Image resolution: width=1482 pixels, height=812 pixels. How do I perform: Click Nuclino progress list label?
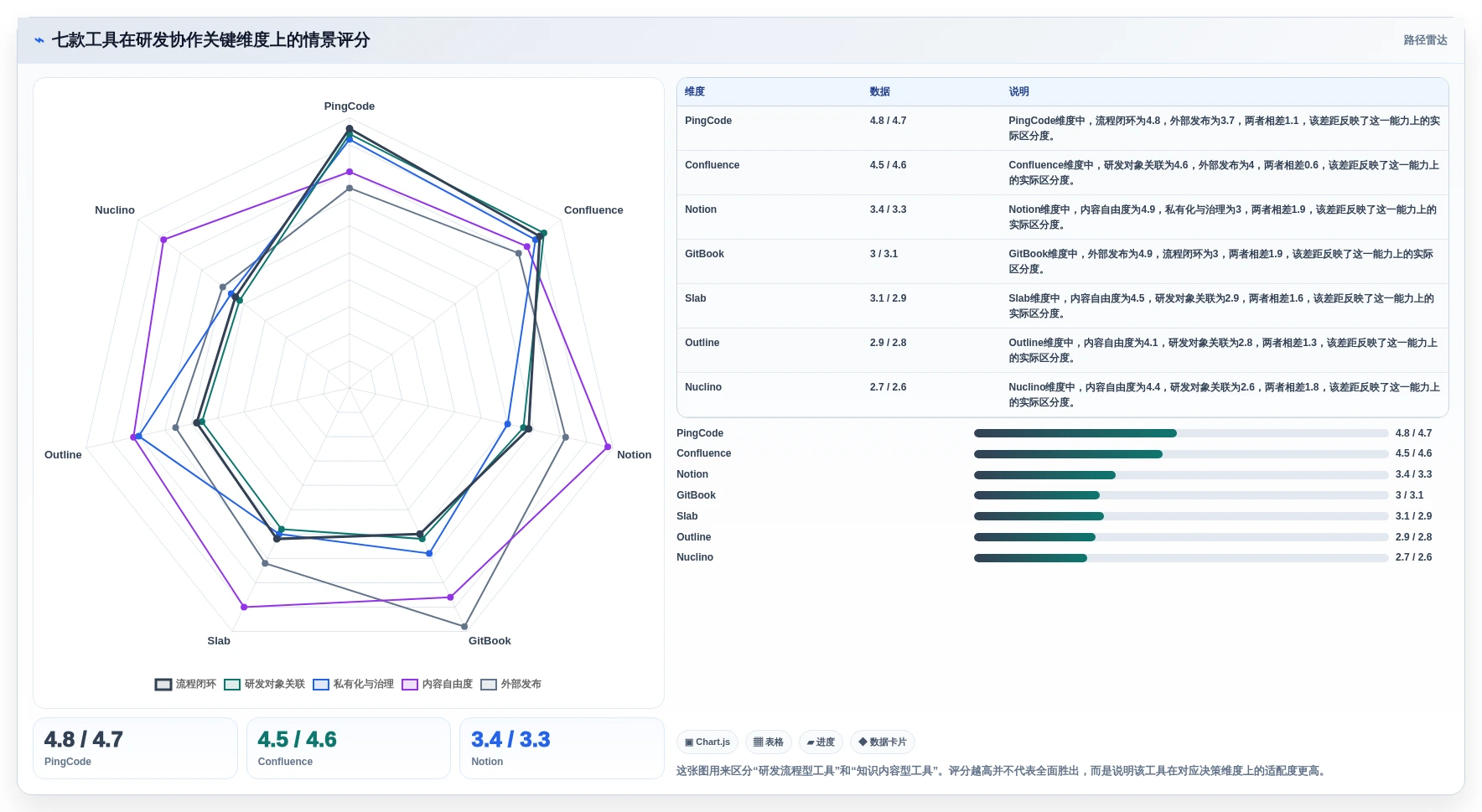[x=695, y=557]
